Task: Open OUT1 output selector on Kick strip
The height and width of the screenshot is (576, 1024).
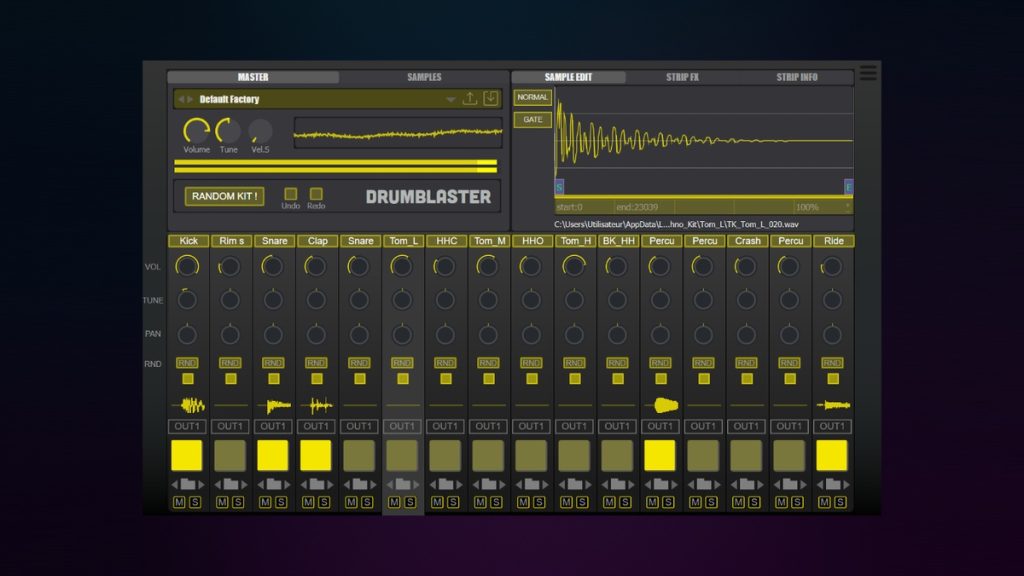Action: 187,426
